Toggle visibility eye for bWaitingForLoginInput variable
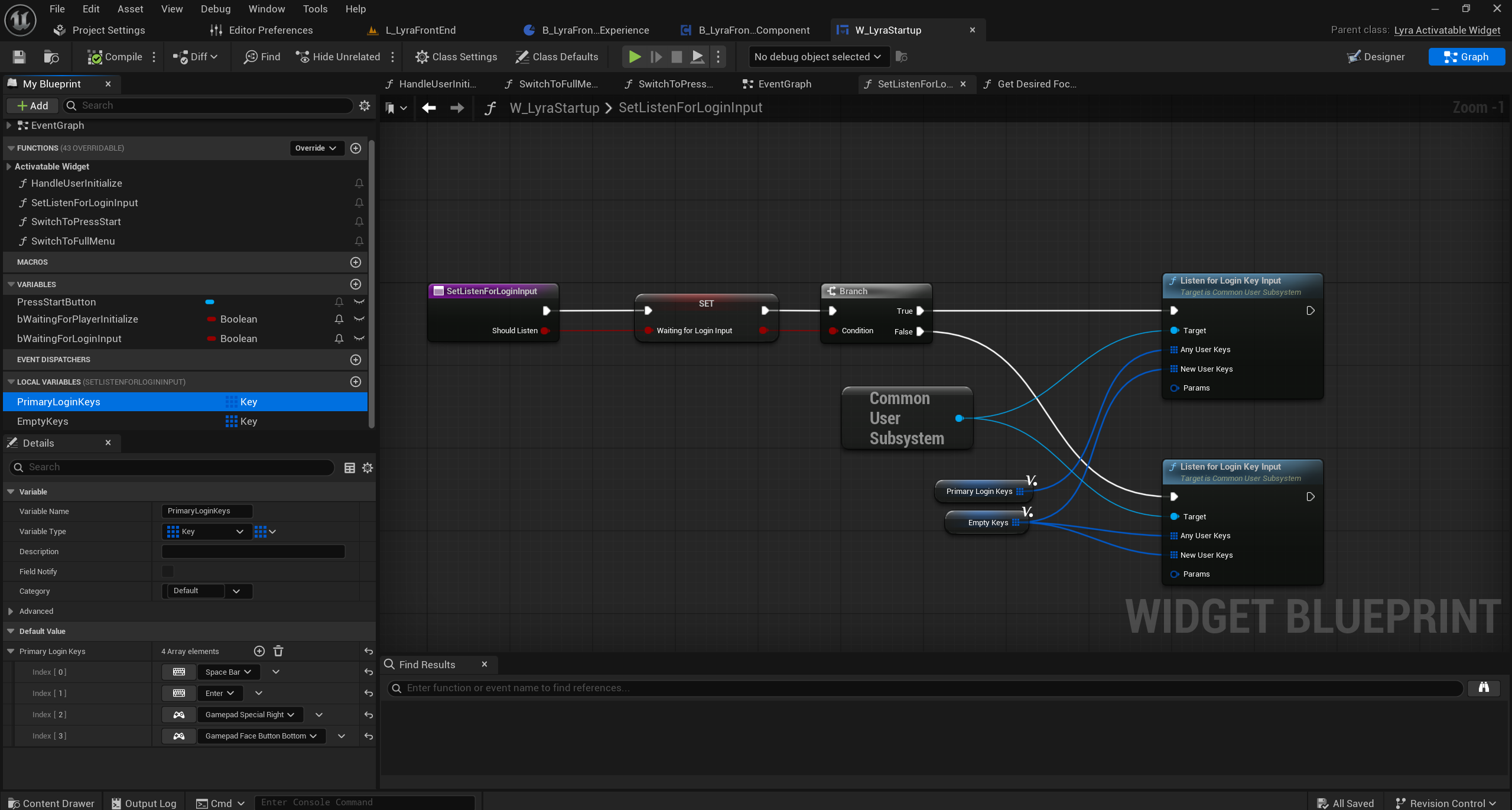 [x=359, y=339]
